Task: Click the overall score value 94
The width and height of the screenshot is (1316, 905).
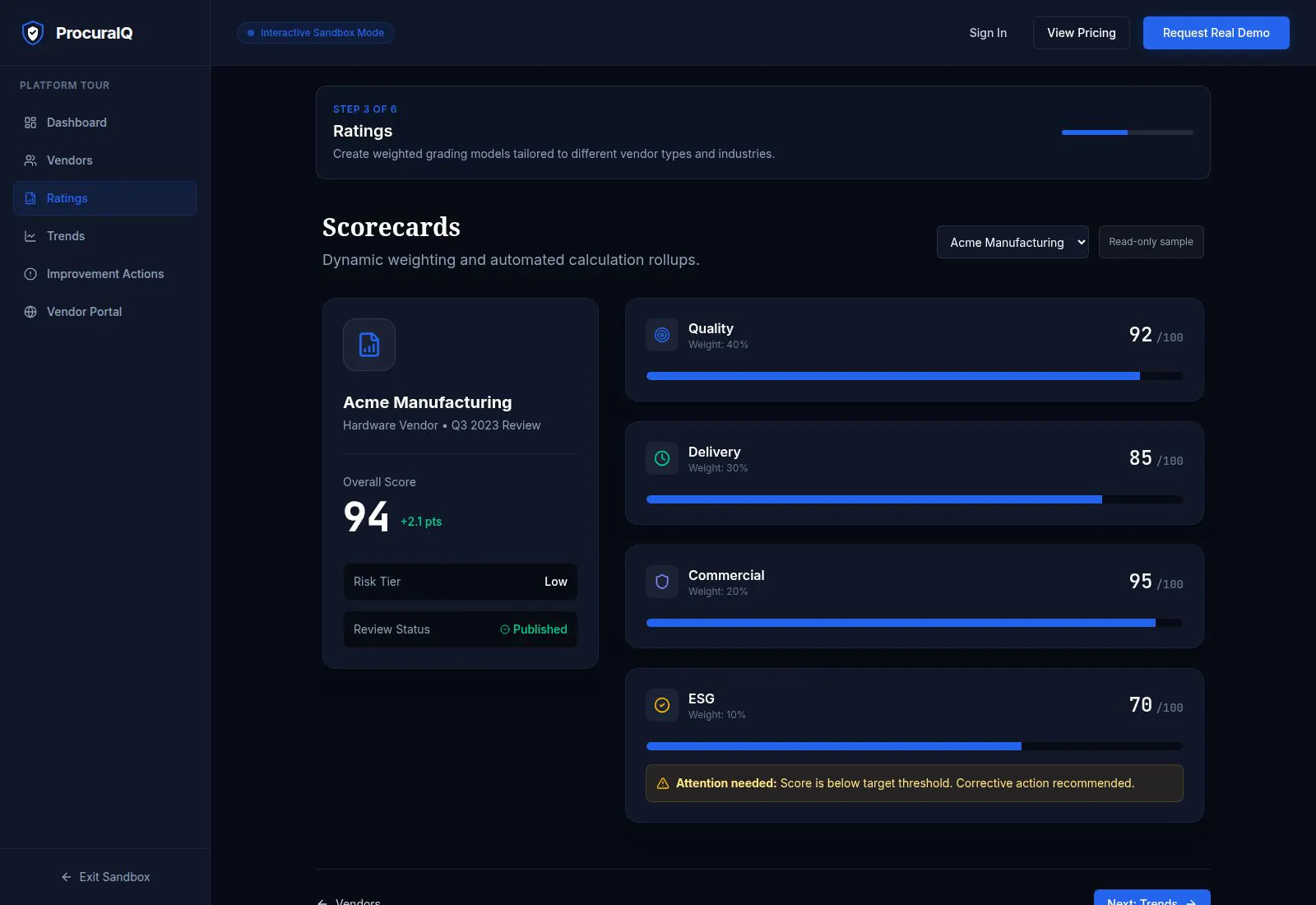Action: click(366, 517)
